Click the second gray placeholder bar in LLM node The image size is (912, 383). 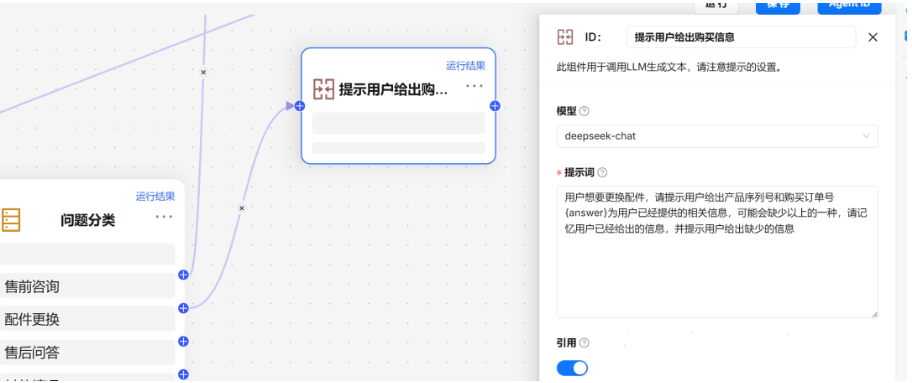[398, 148]
